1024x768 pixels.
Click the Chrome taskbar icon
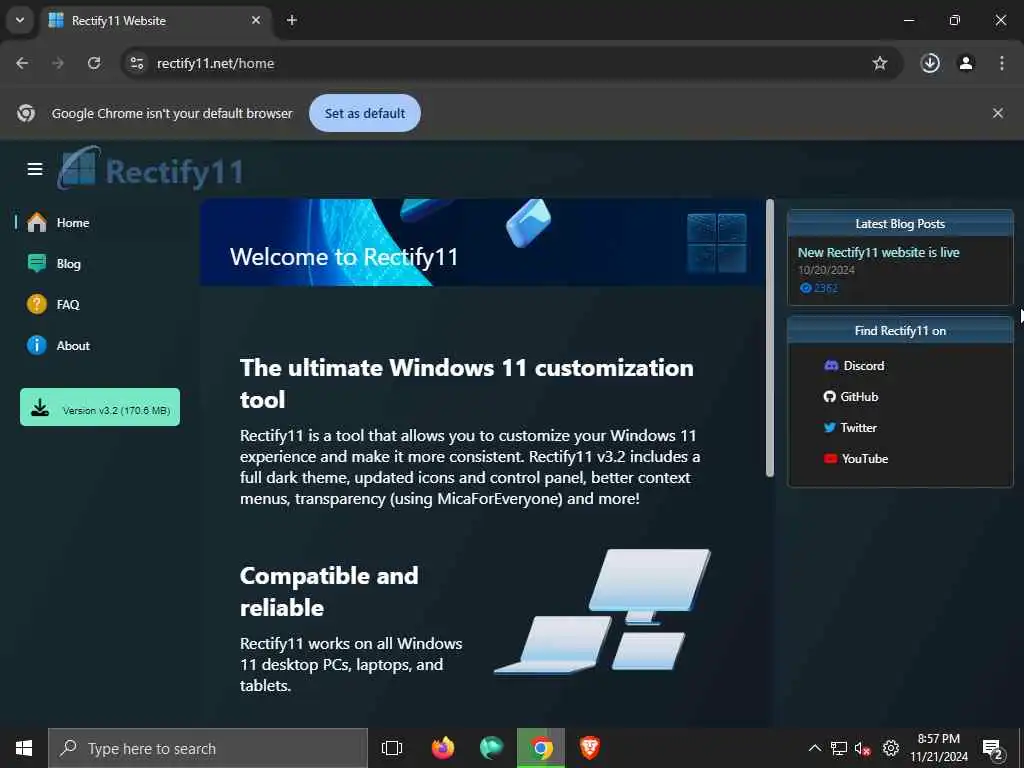point(541,748)
